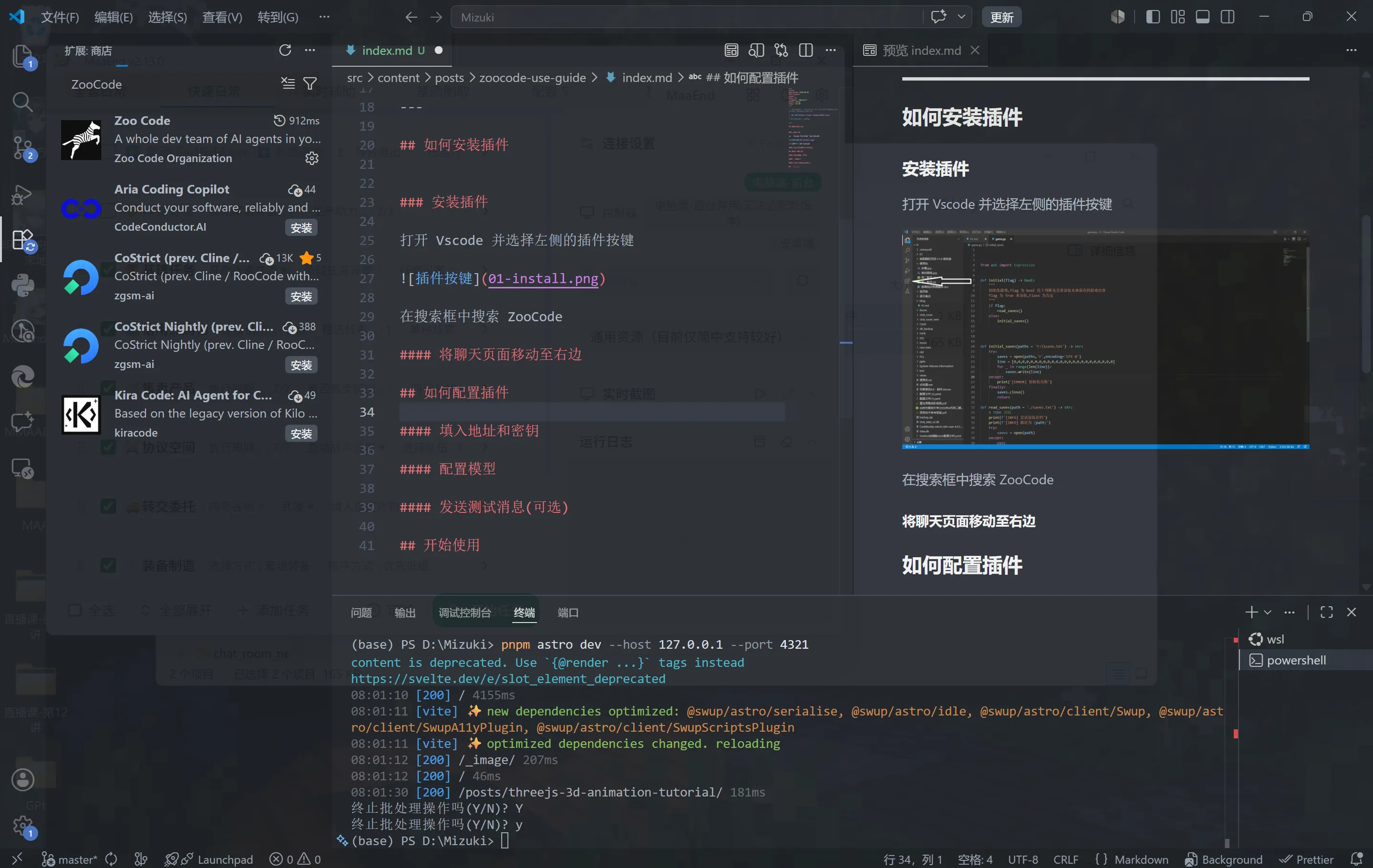Select the 预览 index.md preview tab
Viewport: 1373px width, 868px height.
coord(919,50)
